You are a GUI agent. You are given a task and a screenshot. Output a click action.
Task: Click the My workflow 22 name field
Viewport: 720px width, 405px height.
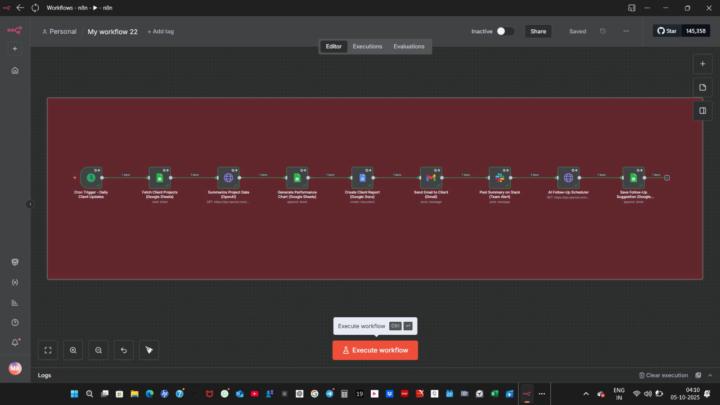pyautogui.click(x=112, y=32)
